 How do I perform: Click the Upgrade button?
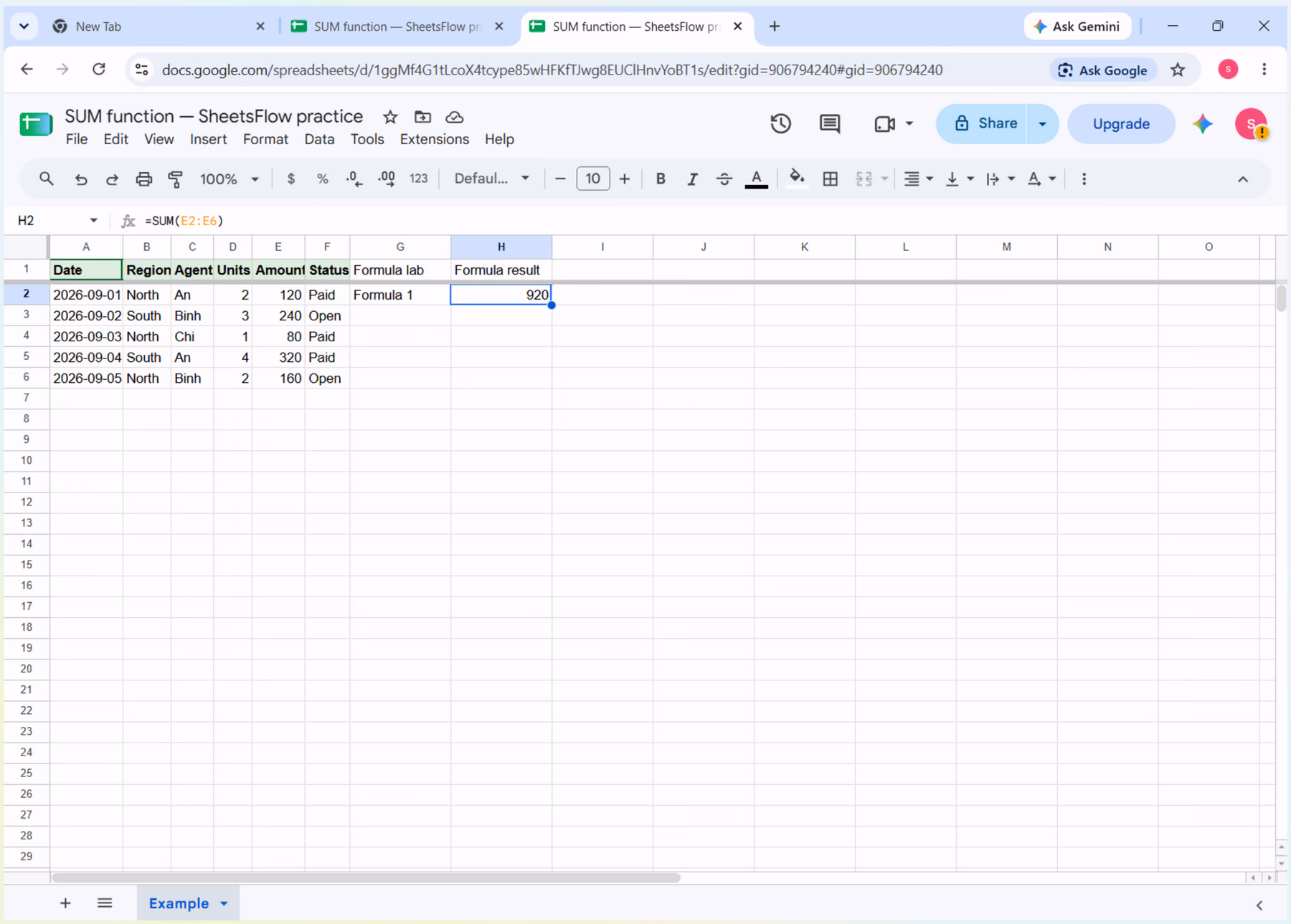point(1121,124)
